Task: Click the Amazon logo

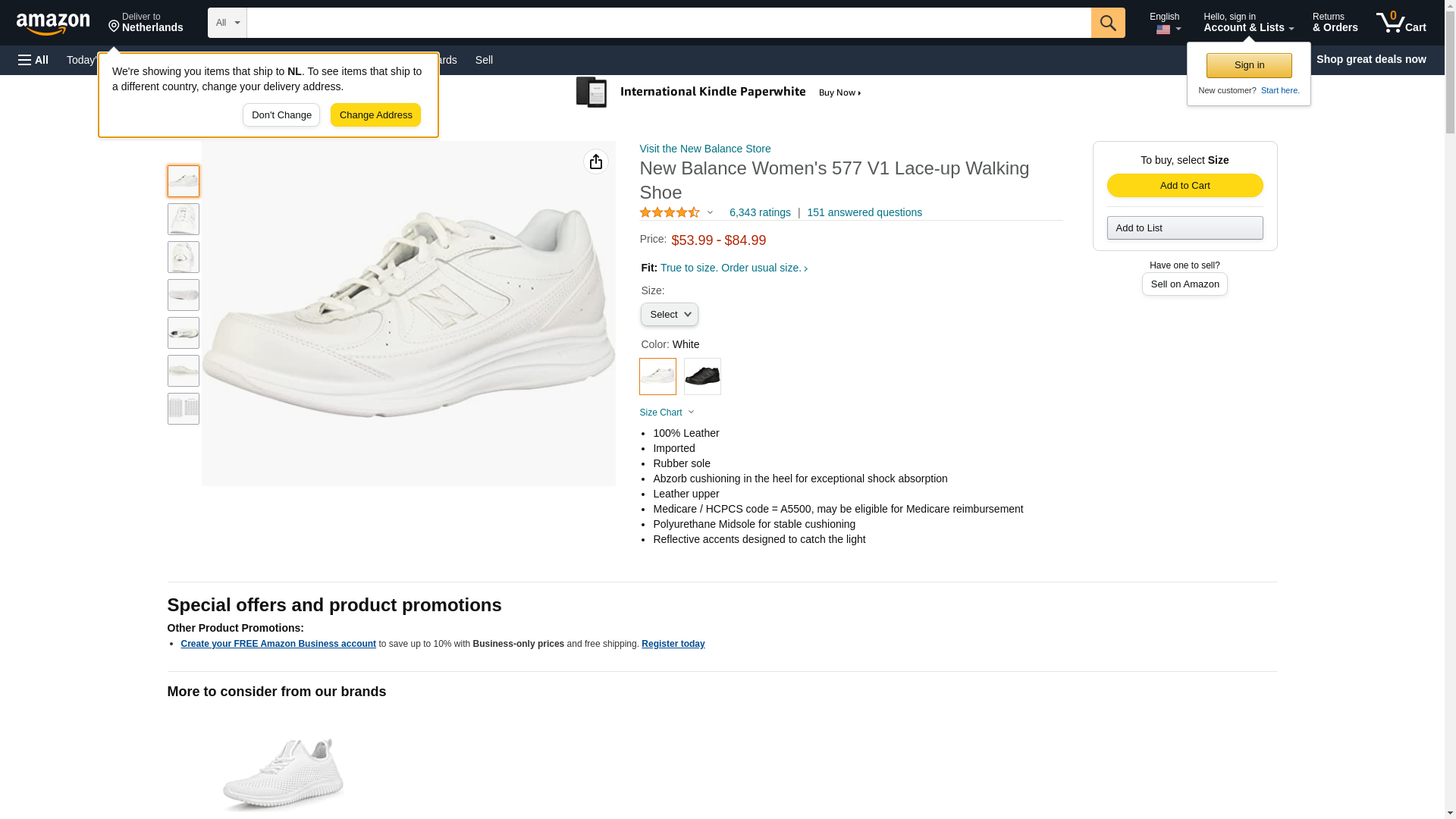Action: (53, 24)
